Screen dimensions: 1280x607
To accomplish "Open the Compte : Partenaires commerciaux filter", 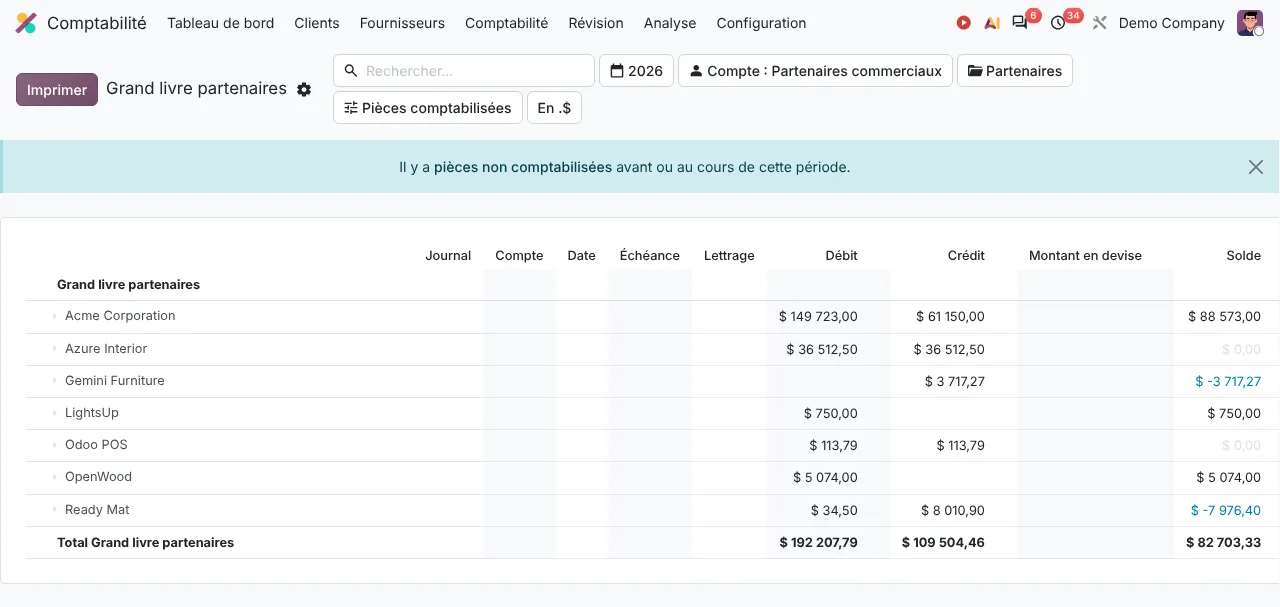I will click(x=815, y=71).
